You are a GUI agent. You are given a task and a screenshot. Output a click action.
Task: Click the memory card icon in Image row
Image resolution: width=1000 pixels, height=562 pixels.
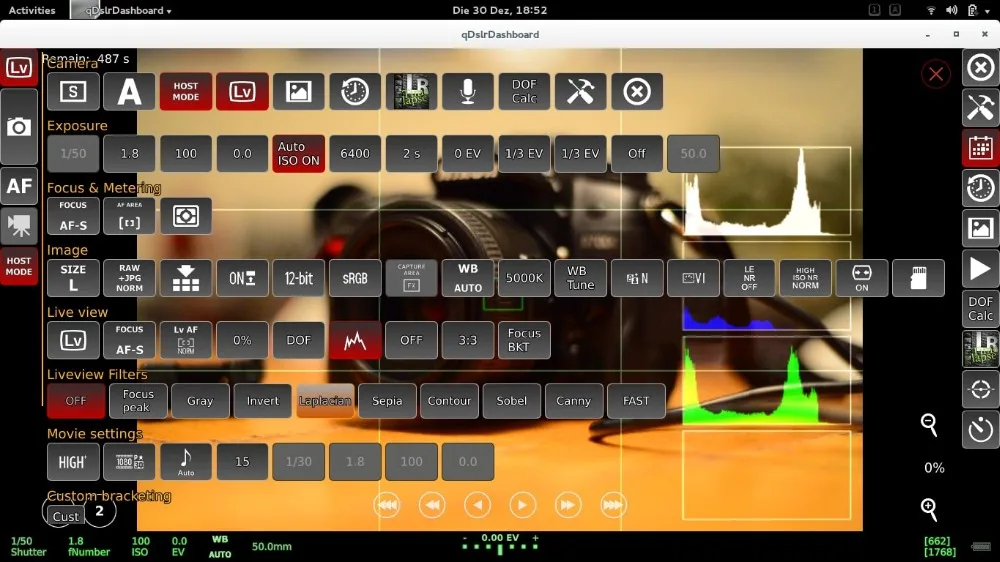(x=918, y=278)
